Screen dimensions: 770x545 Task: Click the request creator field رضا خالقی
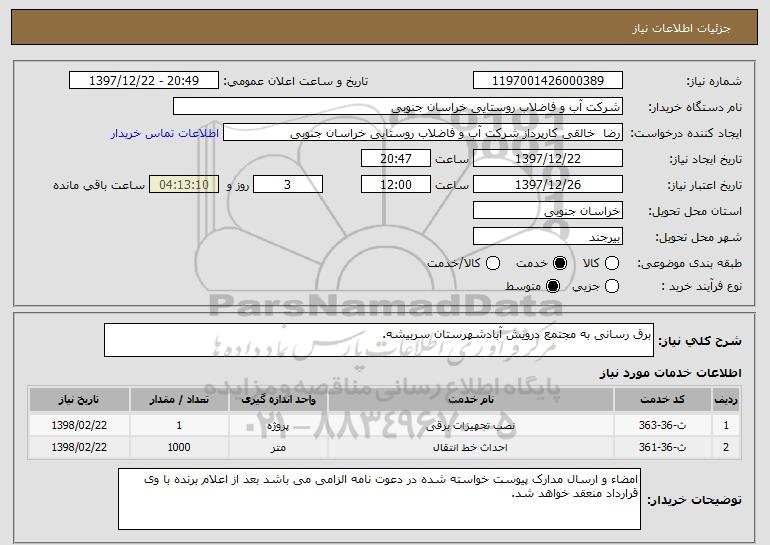pos(423,133)
